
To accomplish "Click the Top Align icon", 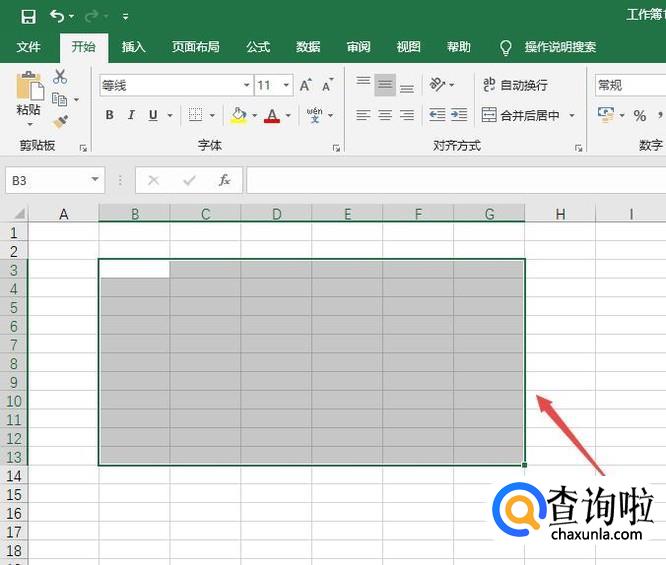I will (x=363, y=81).
